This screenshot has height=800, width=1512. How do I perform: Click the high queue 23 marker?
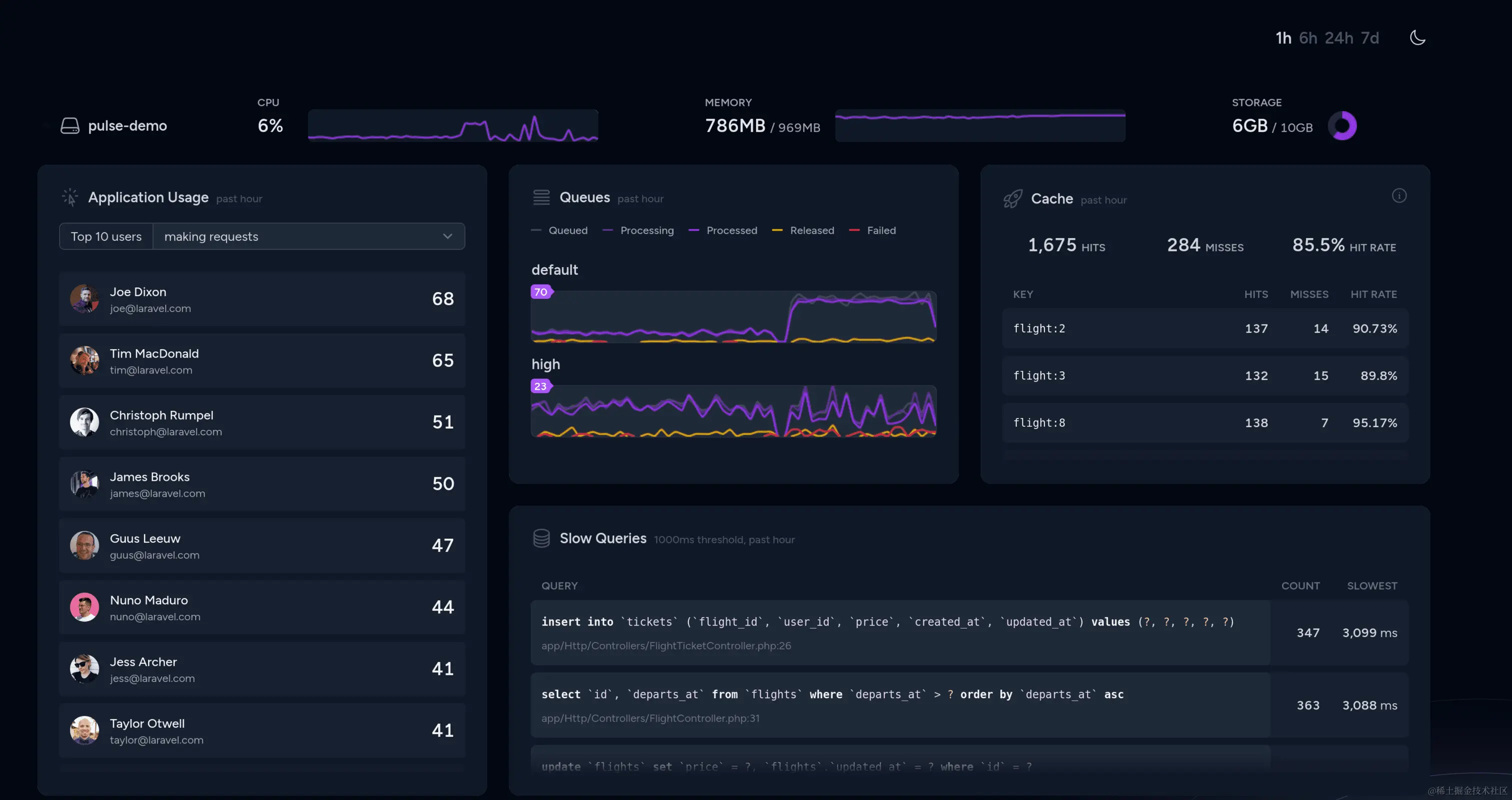pos(540,386)
